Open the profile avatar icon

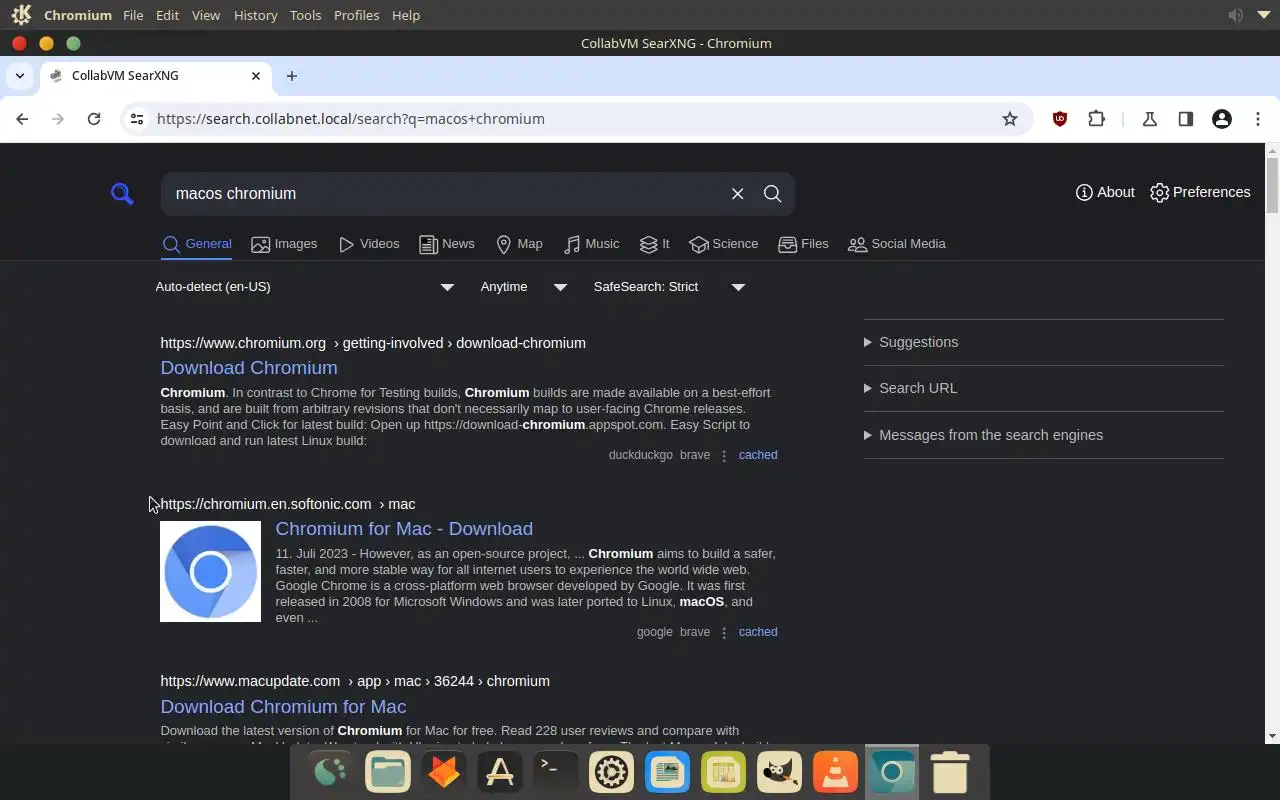tap(1221, 119)
